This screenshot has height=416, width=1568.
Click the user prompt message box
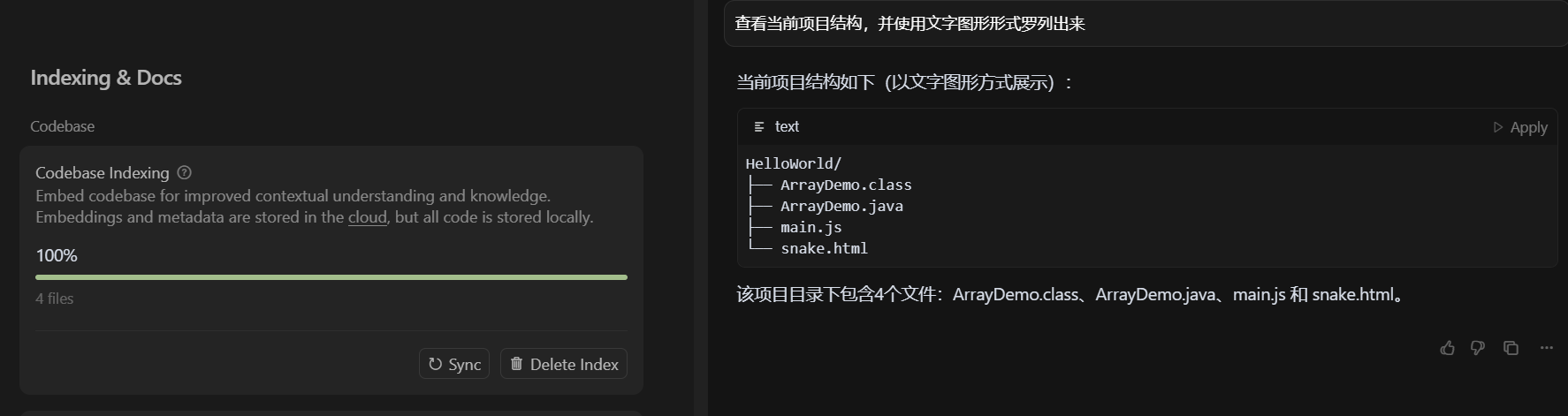tap(1145, 24)
